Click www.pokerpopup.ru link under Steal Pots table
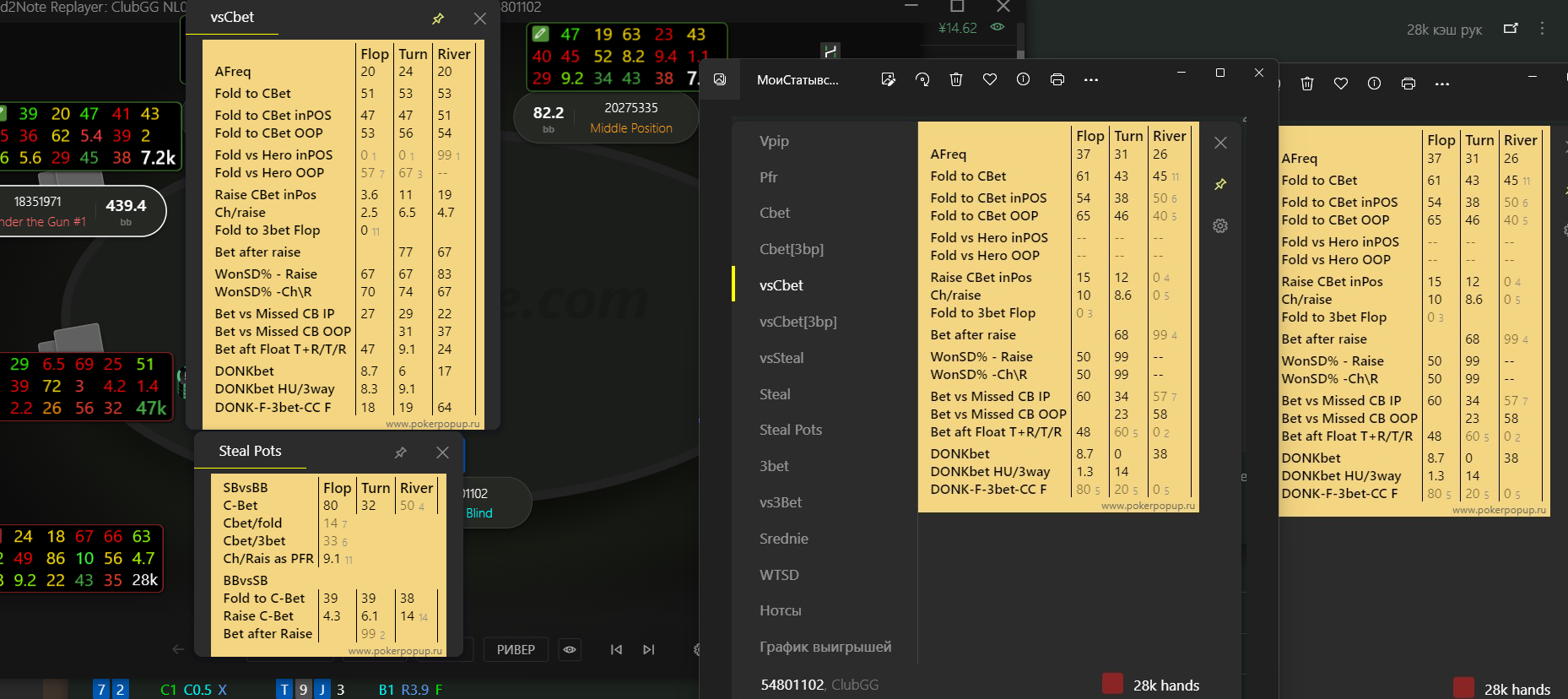 [395, 651]
